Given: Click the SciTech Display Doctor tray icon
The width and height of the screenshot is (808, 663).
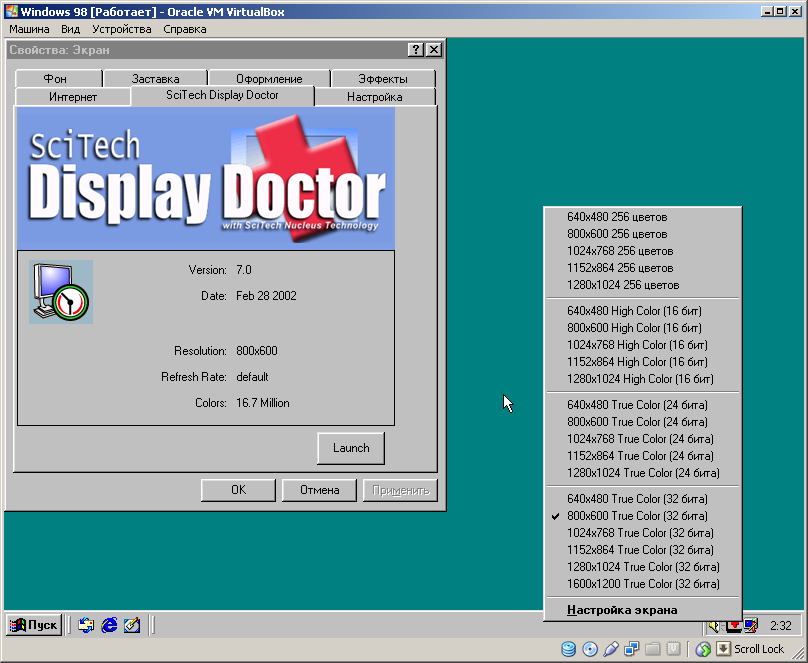Looking at the screenshot, I should (x=734, y=626).
